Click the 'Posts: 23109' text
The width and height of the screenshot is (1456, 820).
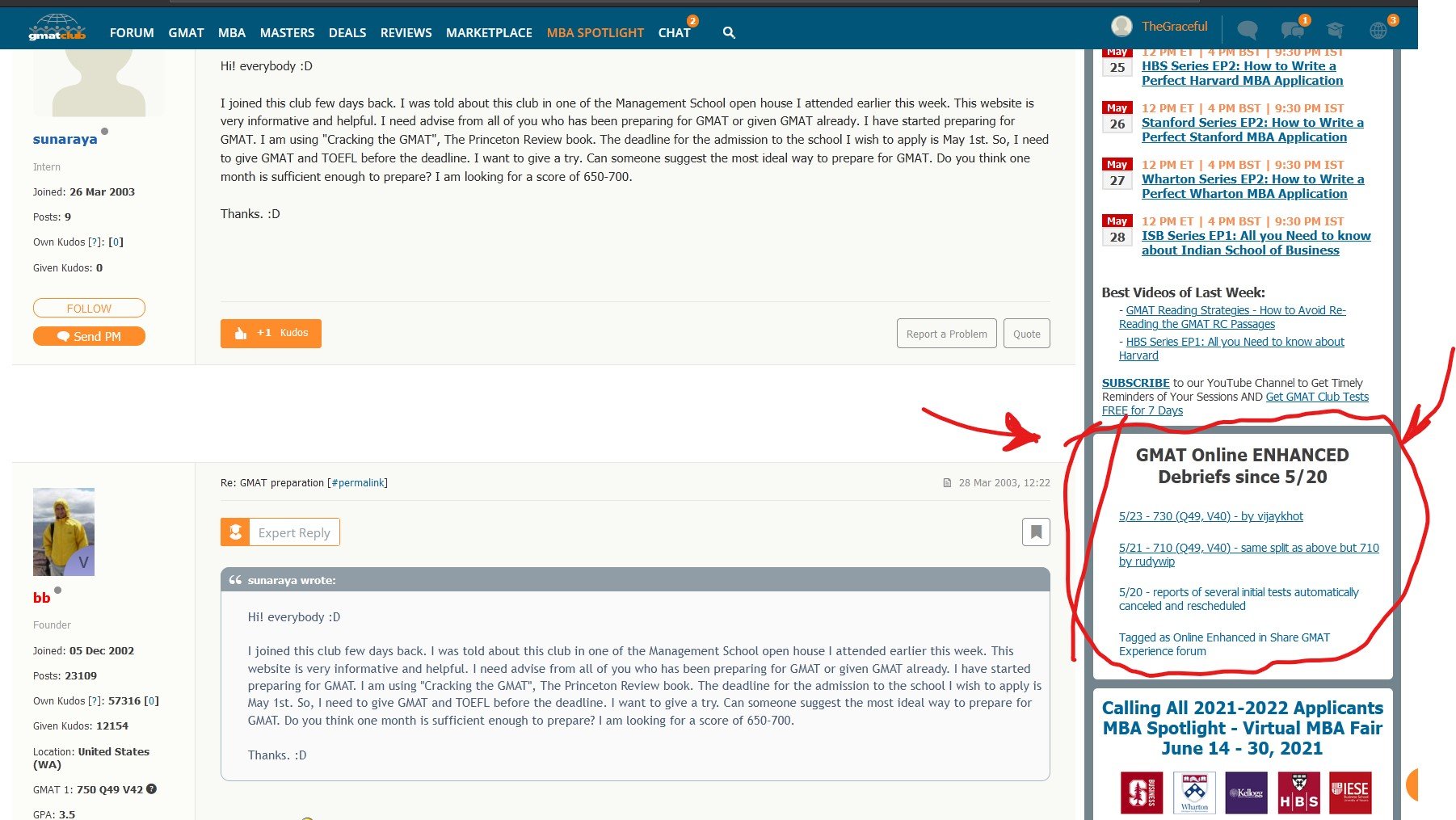[65, 676]
